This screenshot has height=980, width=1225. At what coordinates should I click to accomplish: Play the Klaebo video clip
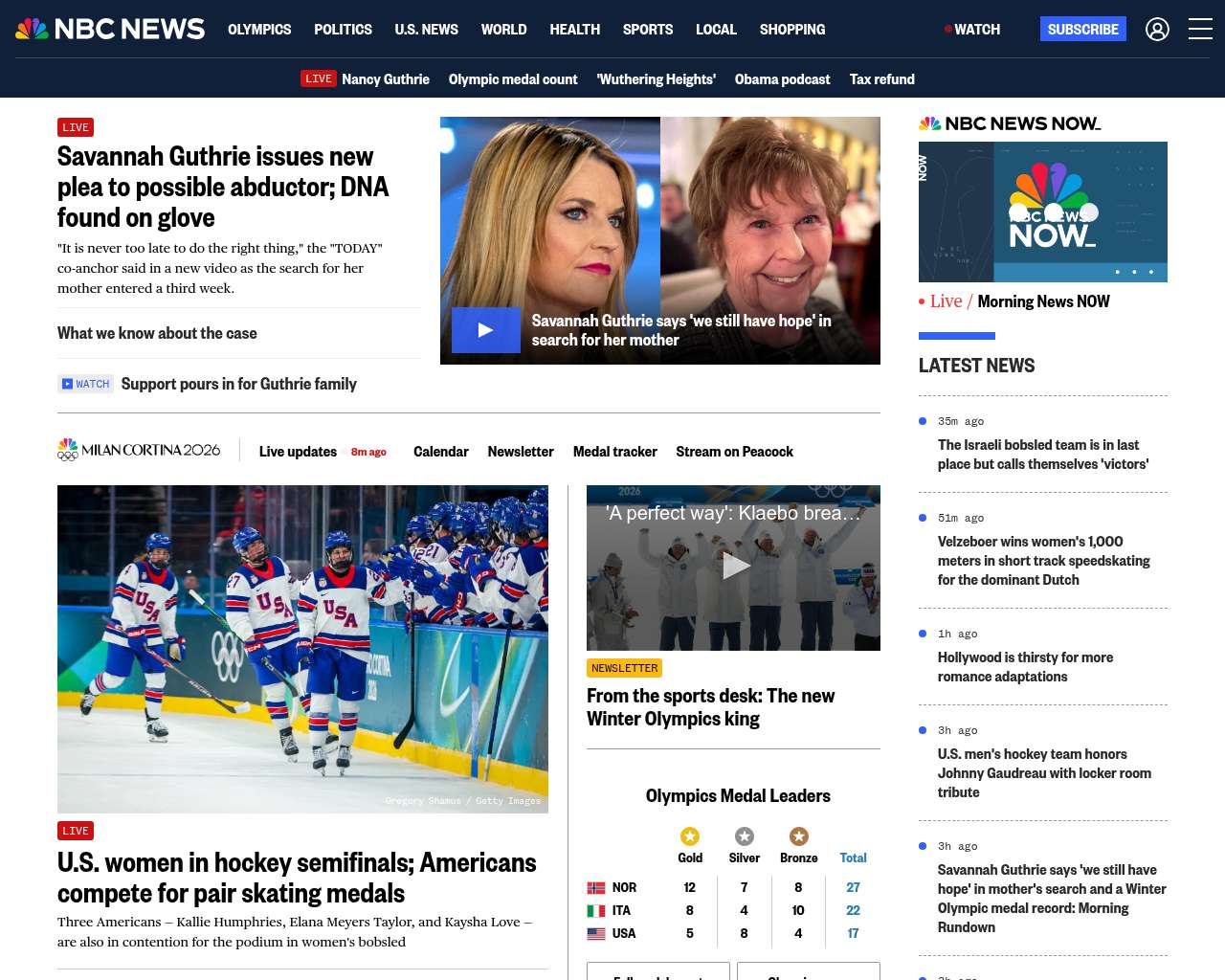coord(734,567)
